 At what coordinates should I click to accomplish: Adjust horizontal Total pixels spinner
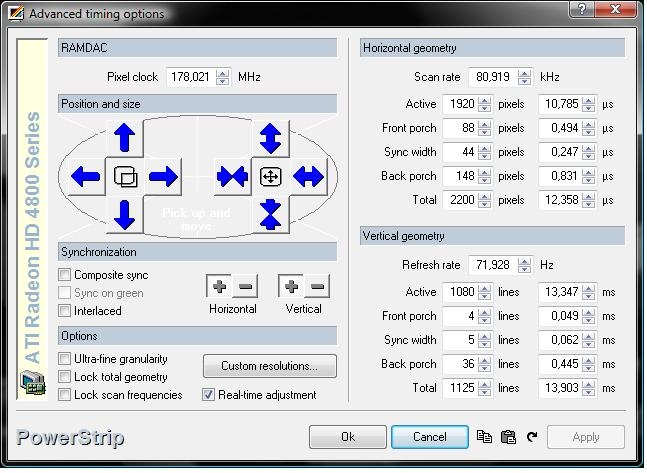[484, 200]
